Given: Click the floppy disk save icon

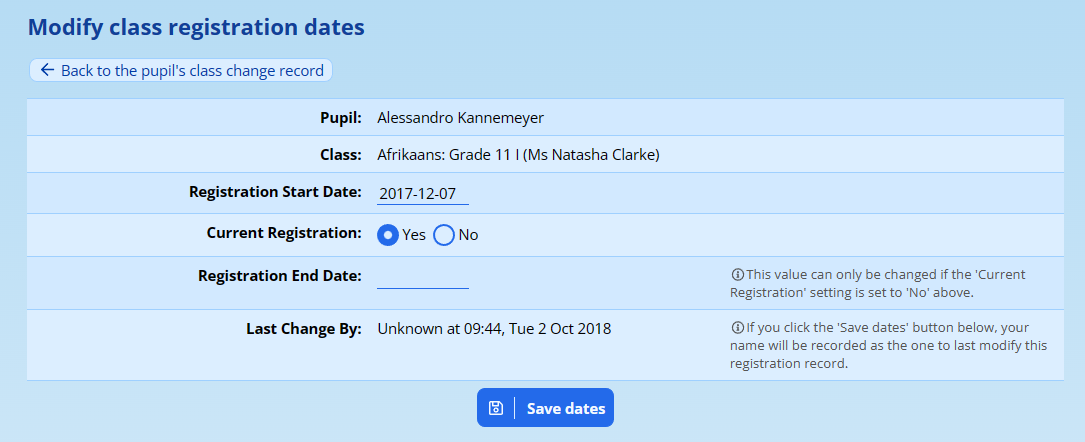Looking at the screenshot, I should [495, 408].
